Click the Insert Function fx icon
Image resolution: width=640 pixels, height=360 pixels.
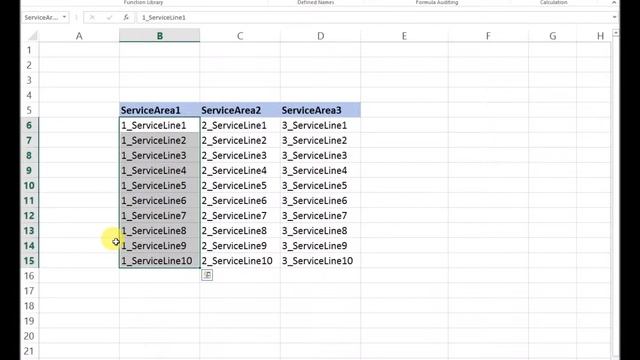click(x=126, y=18)
